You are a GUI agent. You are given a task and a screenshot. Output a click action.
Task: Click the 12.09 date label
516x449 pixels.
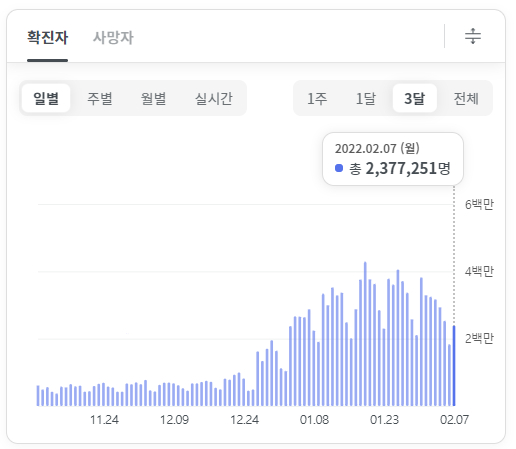coord(174,420)
